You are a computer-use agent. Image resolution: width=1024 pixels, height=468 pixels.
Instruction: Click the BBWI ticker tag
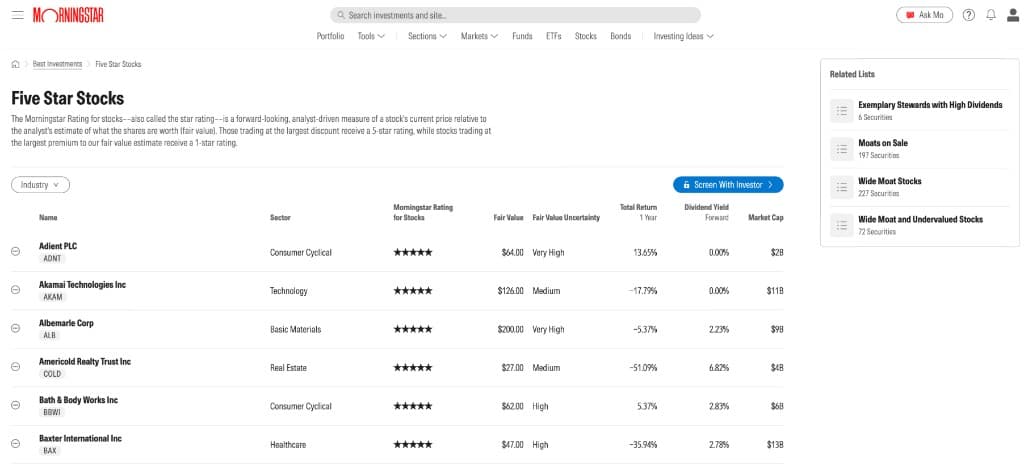(52, 413)
